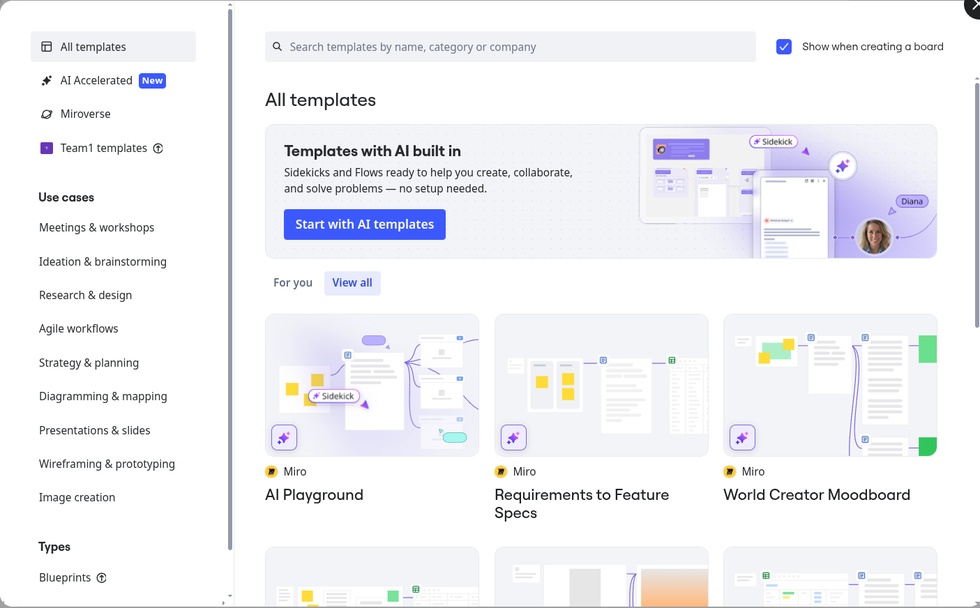Click the New badge next to AI Accelerated
Image resolution: width=980 pixels, height=608 pixels.
(x=152, y=81)
